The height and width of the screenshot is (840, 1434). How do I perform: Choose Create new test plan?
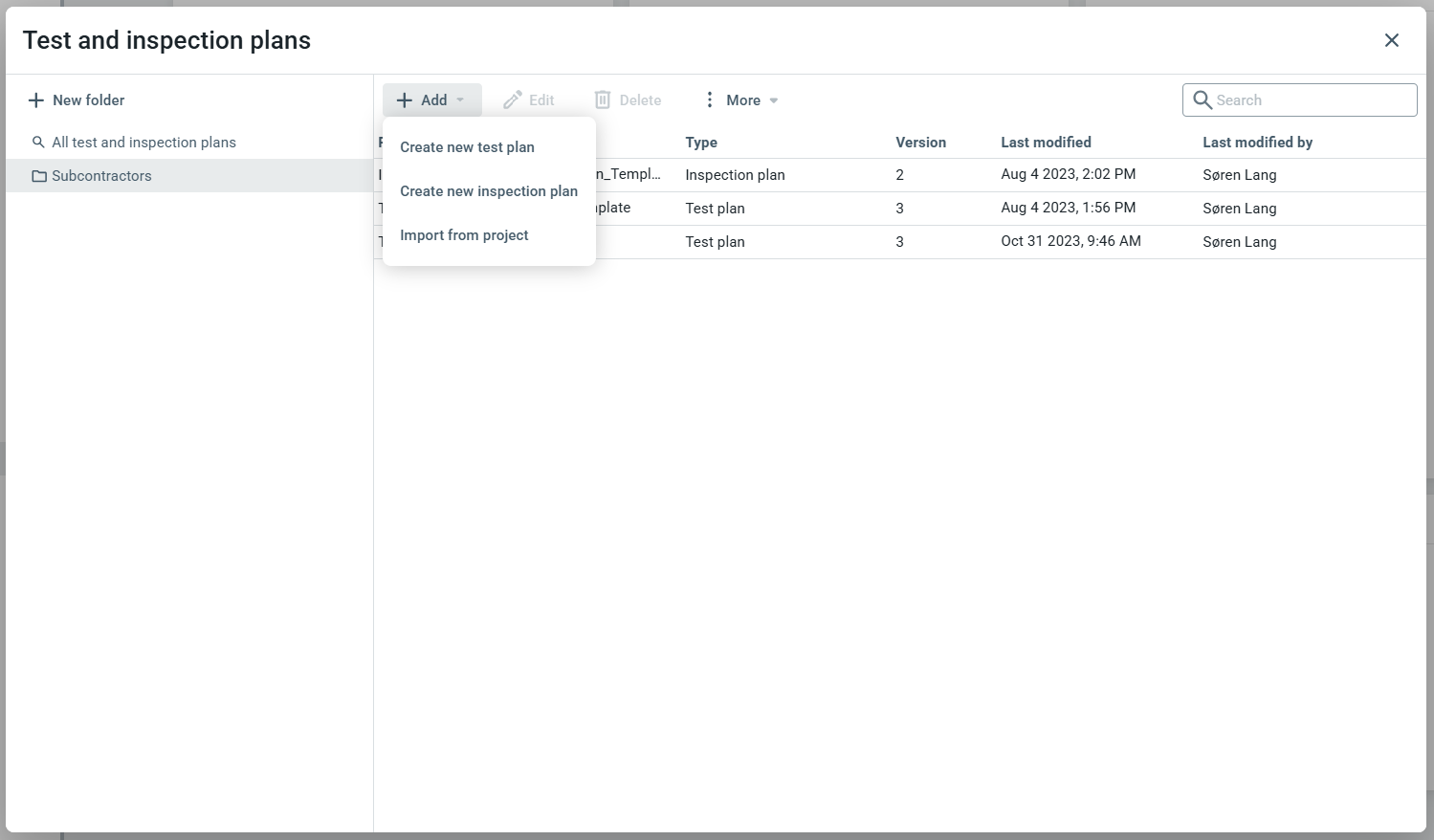point(467,147)
